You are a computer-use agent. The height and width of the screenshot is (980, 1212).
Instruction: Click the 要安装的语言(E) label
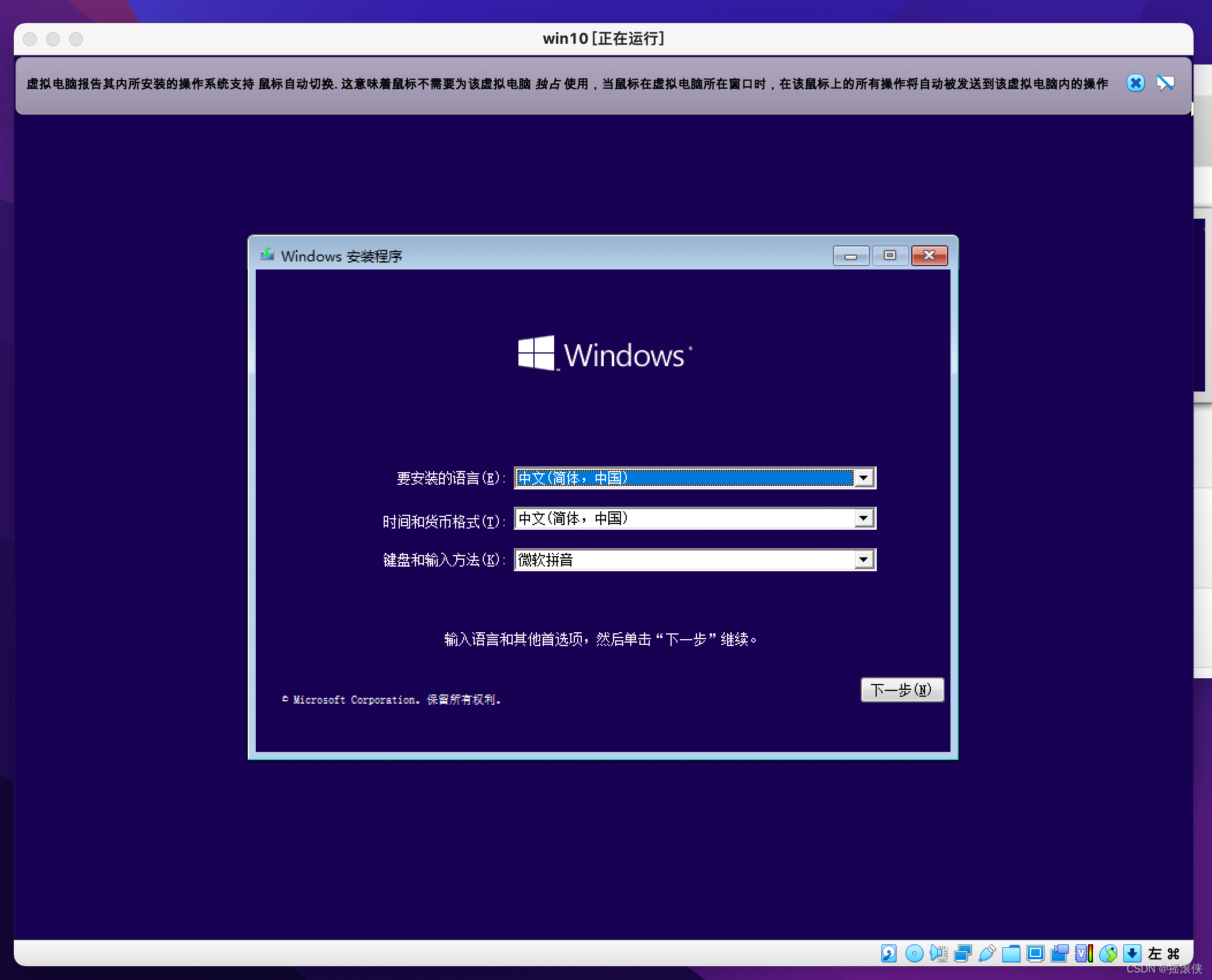(451, 478)
